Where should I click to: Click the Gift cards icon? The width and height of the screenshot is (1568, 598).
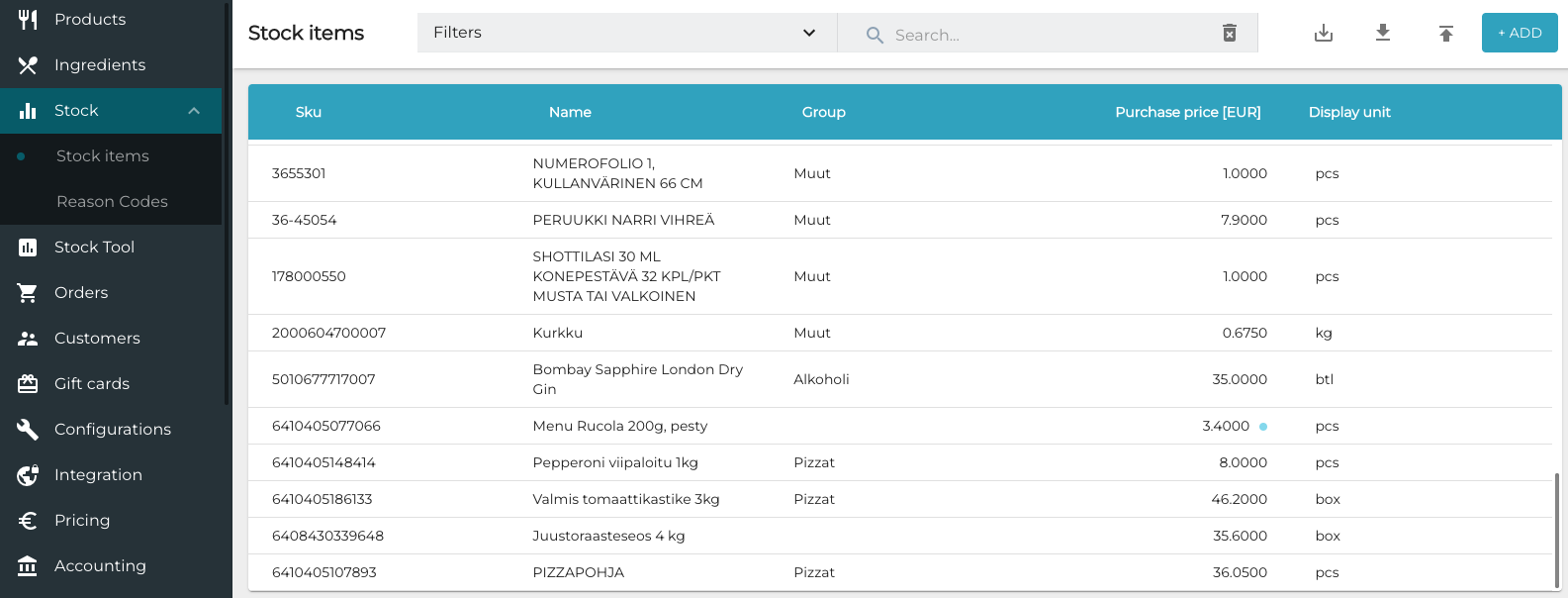28,384
